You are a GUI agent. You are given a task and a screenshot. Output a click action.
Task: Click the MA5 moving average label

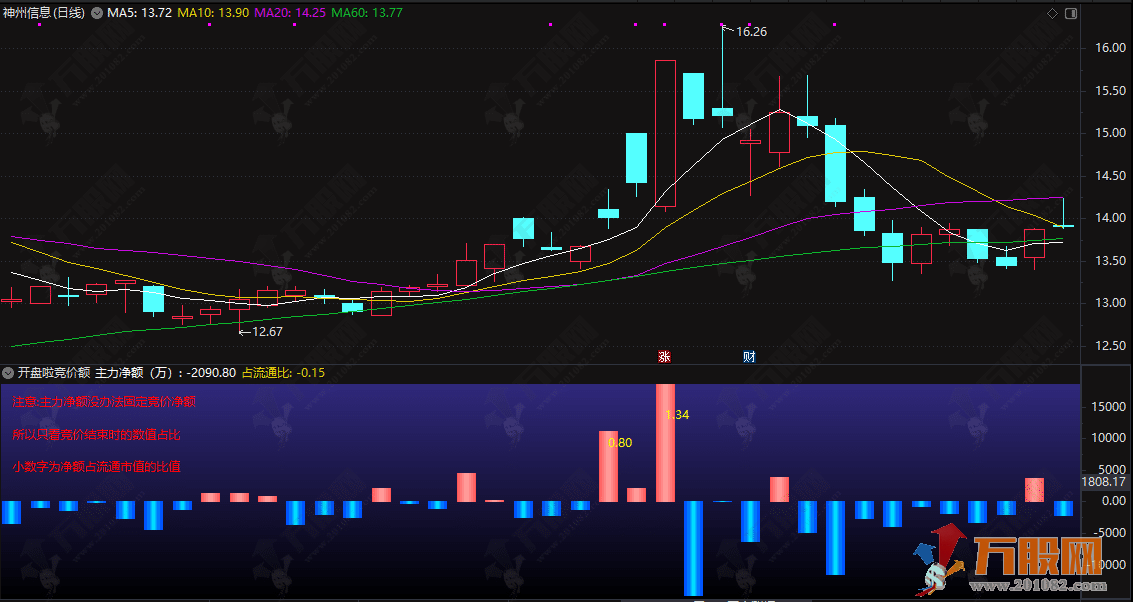139,13
